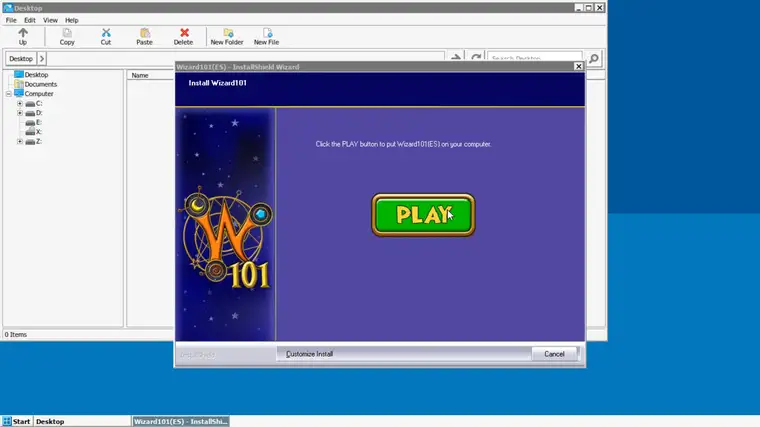Expand the Z: drive node
Screen dimensions: 760x427
tap(20, 142)
